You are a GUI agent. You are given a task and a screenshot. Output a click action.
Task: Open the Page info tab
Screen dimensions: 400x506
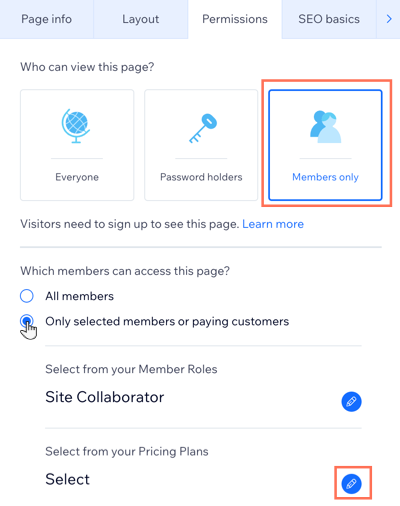[46, 19]
